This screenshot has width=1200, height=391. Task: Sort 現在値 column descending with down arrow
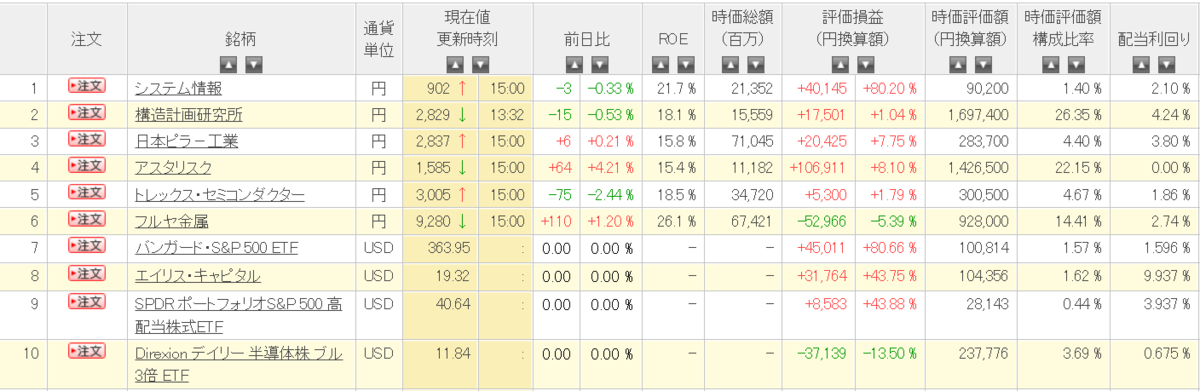pos(480,65)
